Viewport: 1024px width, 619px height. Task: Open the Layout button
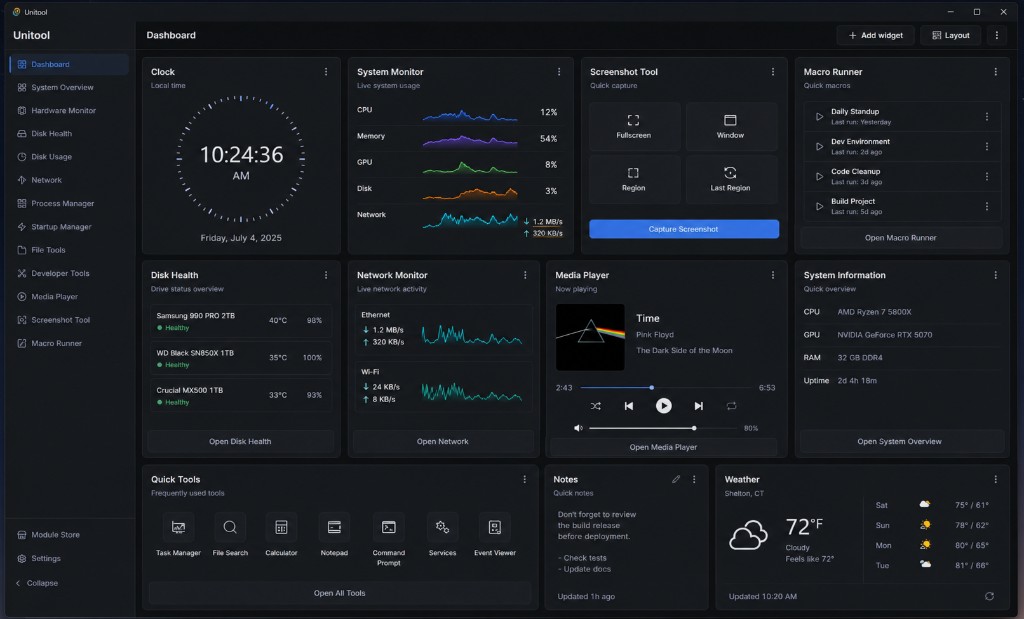(x=951, y=35)
